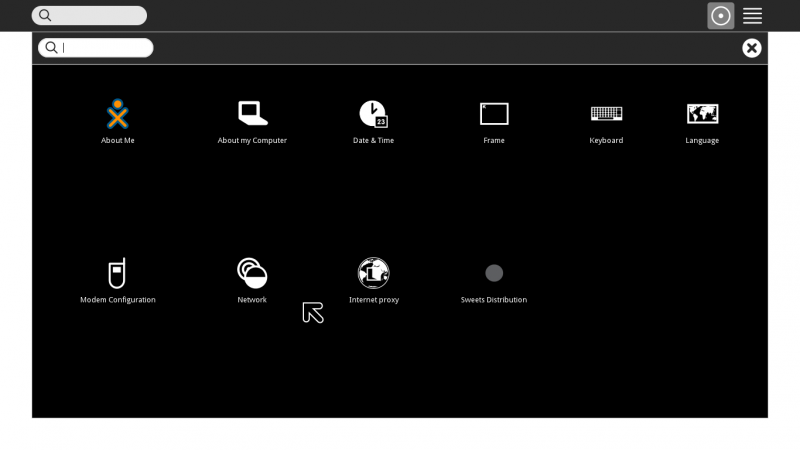
Task: Switch to the radial favorites view
Action: pyautogui.click(x=721, y=15)
